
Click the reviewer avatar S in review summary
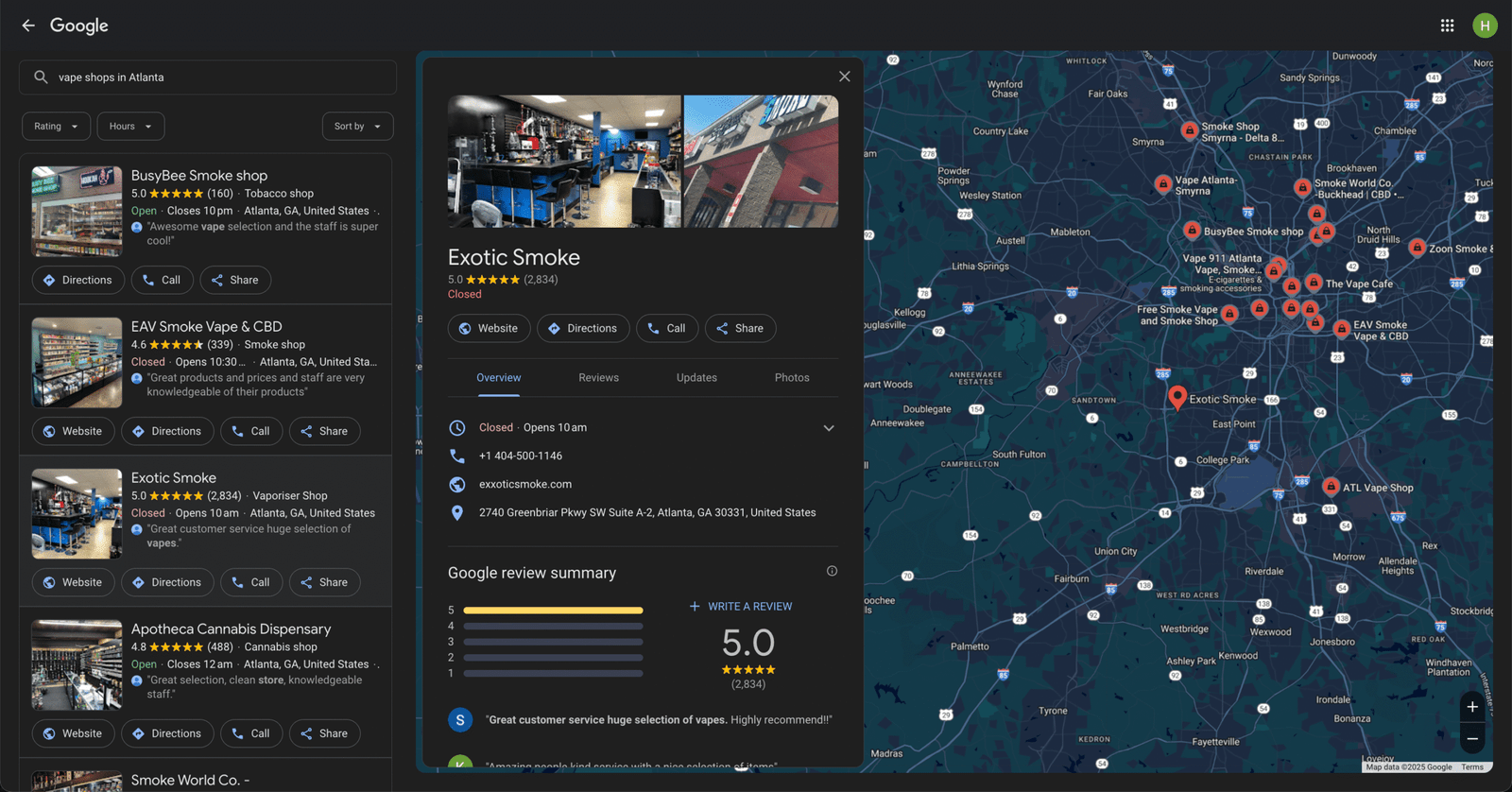[x=460, y=720]
